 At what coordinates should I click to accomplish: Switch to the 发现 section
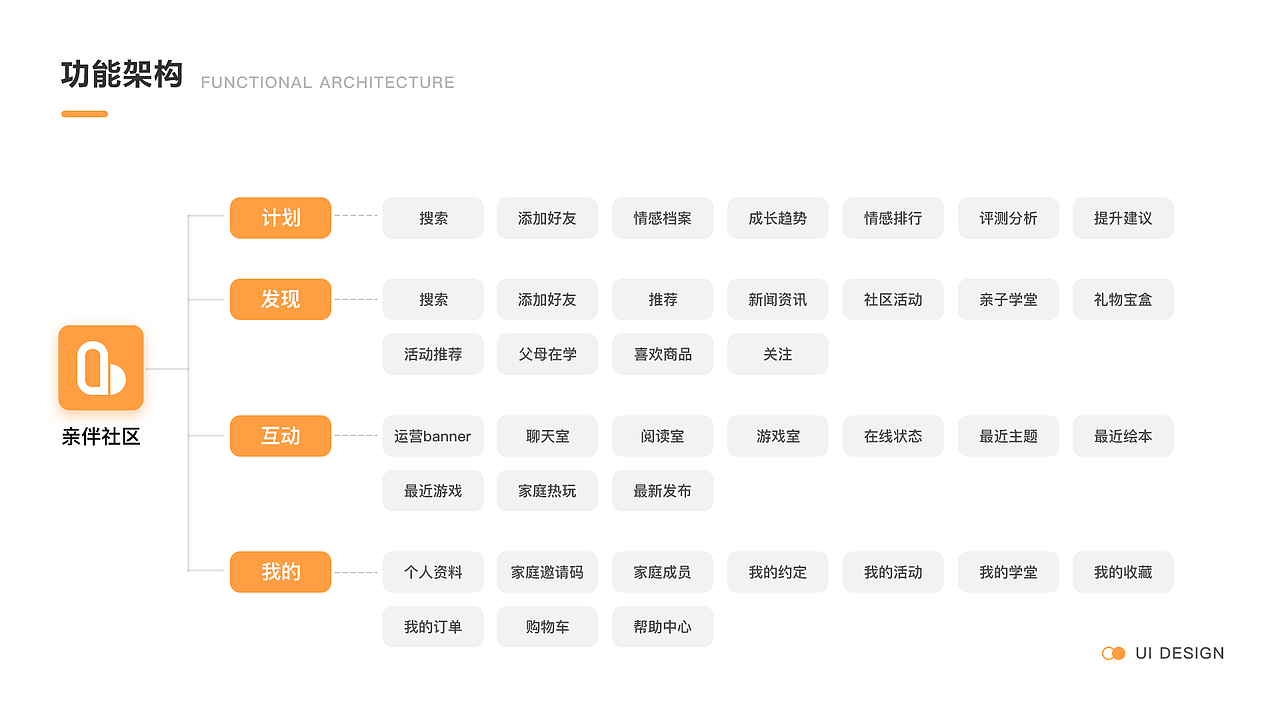click(x=280, y=299)
